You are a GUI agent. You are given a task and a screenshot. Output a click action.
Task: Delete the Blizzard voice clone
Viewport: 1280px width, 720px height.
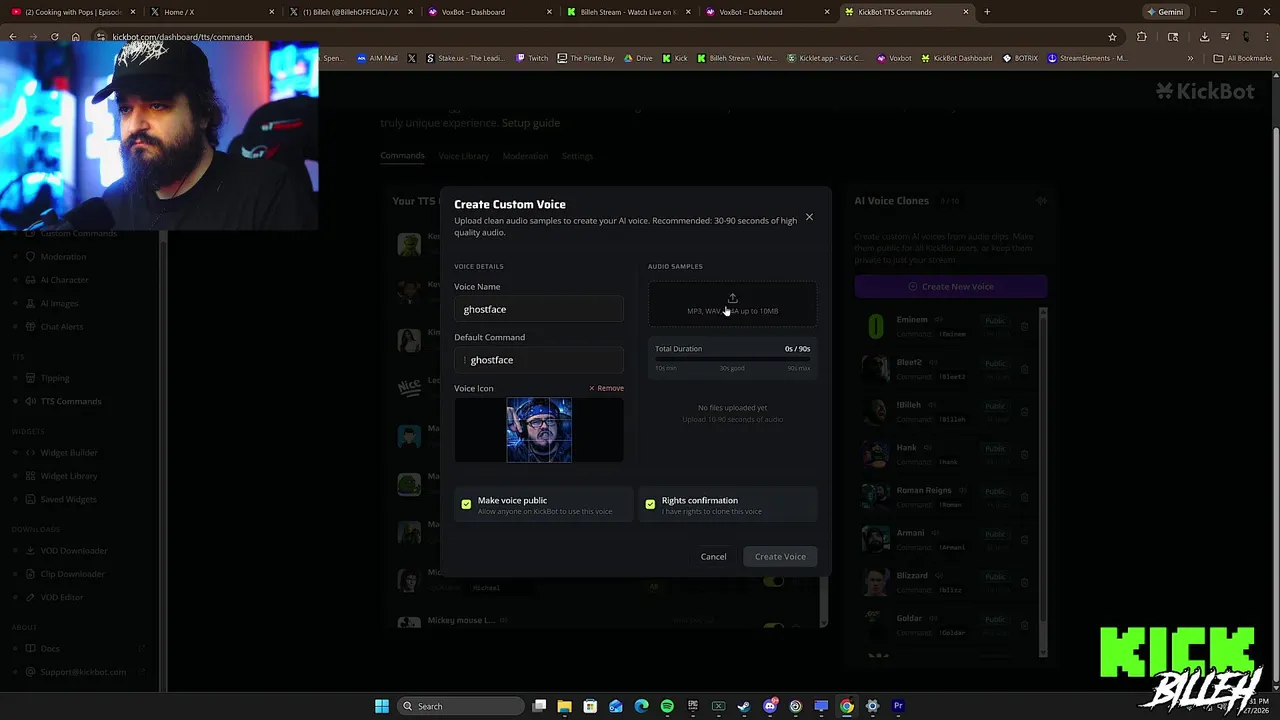[1024, 582]
